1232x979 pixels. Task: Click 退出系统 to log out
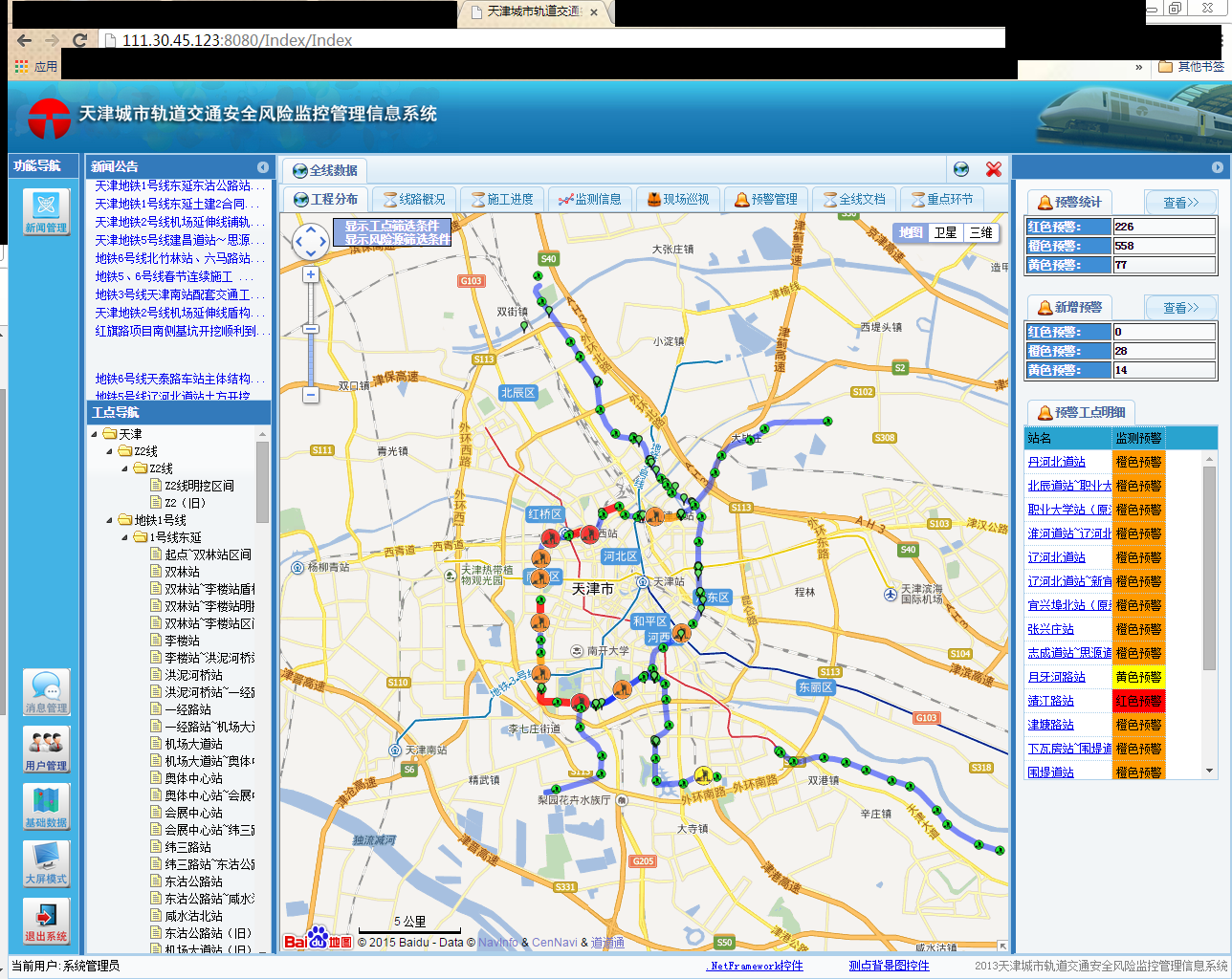click(46, 921)
